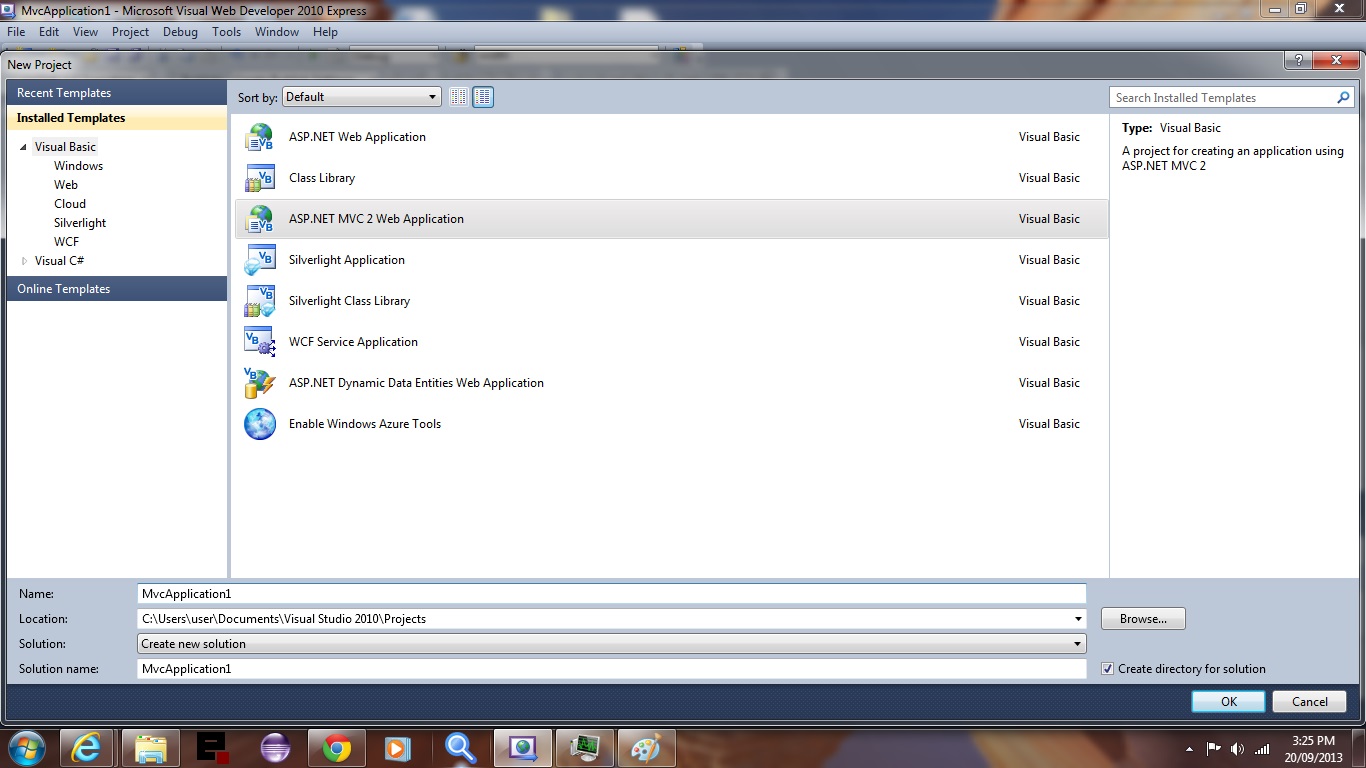This screenshot has height=768, width=1366.
Task: Select Windows under Visual Basic
Action: (x=78, y=166)
